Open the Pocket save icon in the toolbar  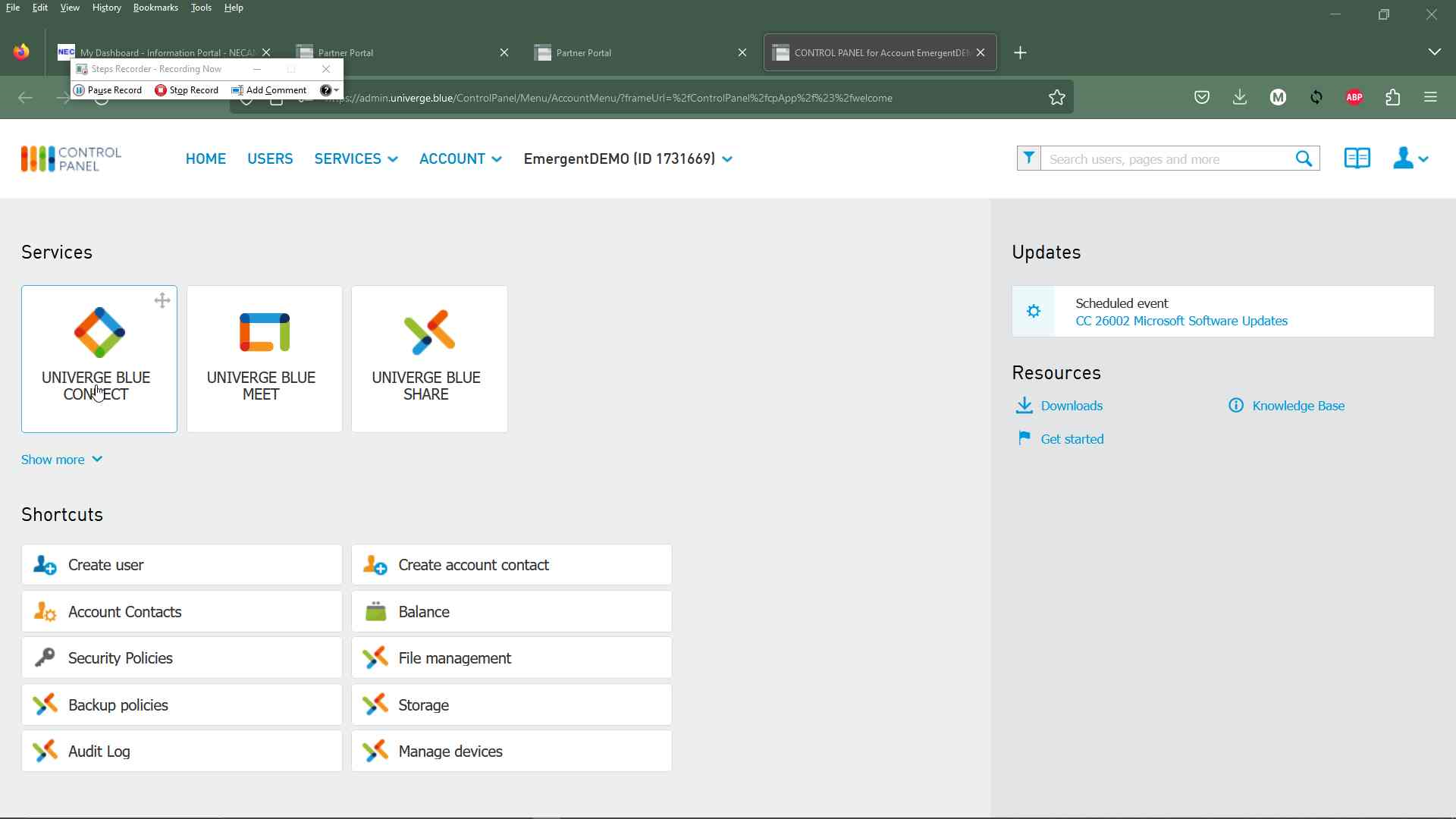1202,97
